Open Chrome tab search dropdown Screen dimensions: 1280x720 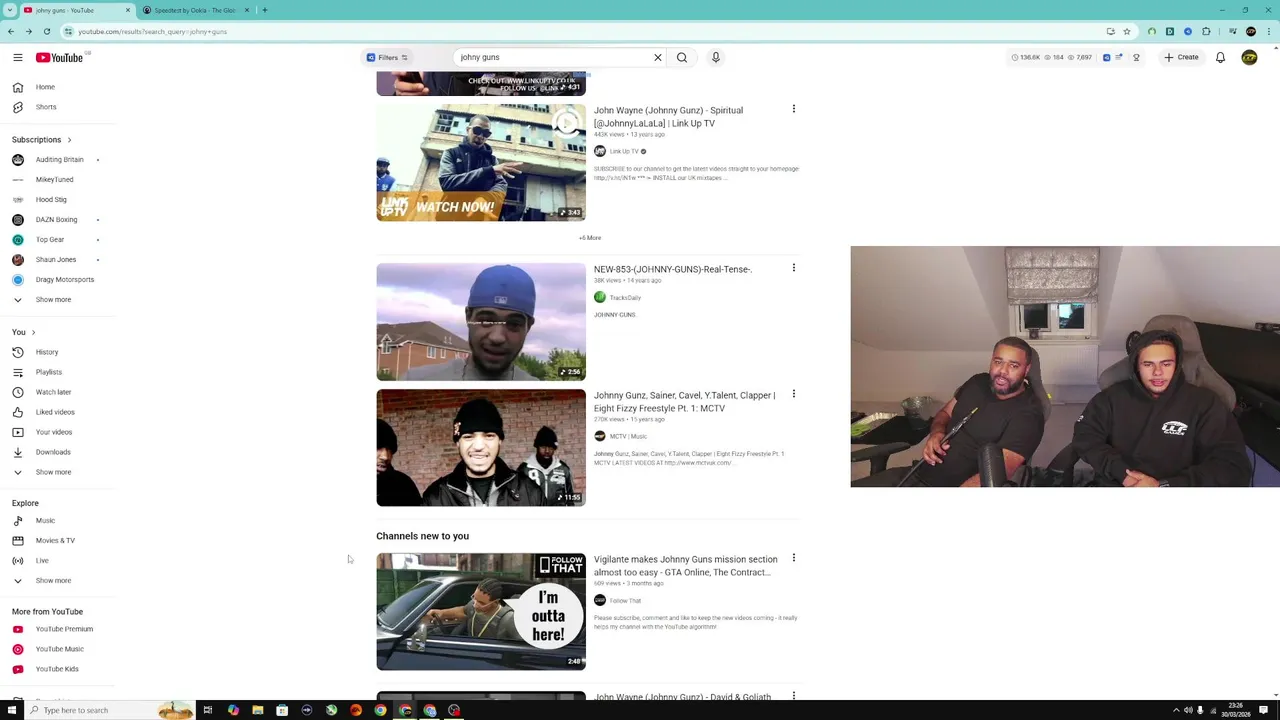pyautogui.click(x=10, y=10)
